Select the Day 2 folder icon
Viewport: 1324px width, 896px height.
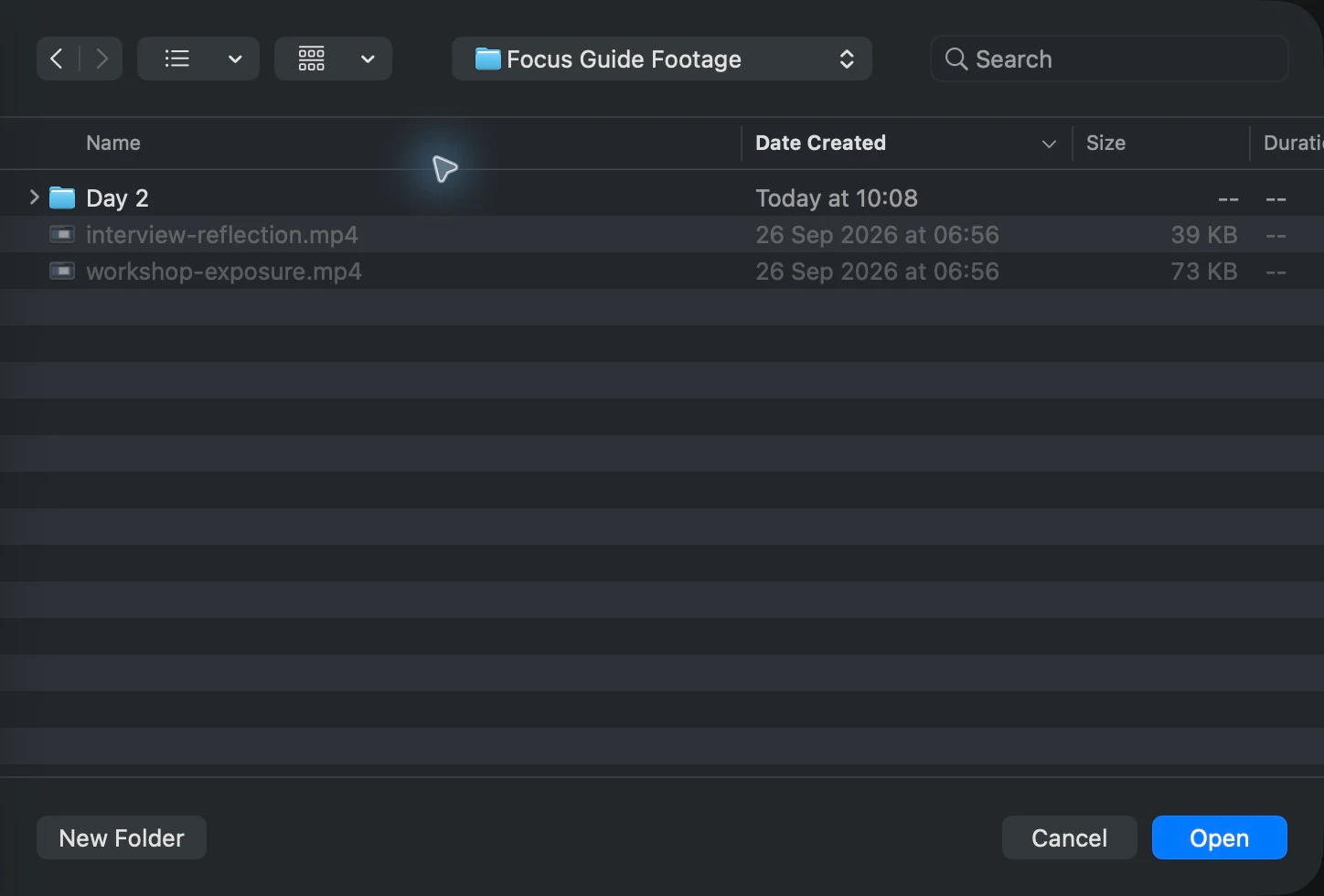point(62,197)
